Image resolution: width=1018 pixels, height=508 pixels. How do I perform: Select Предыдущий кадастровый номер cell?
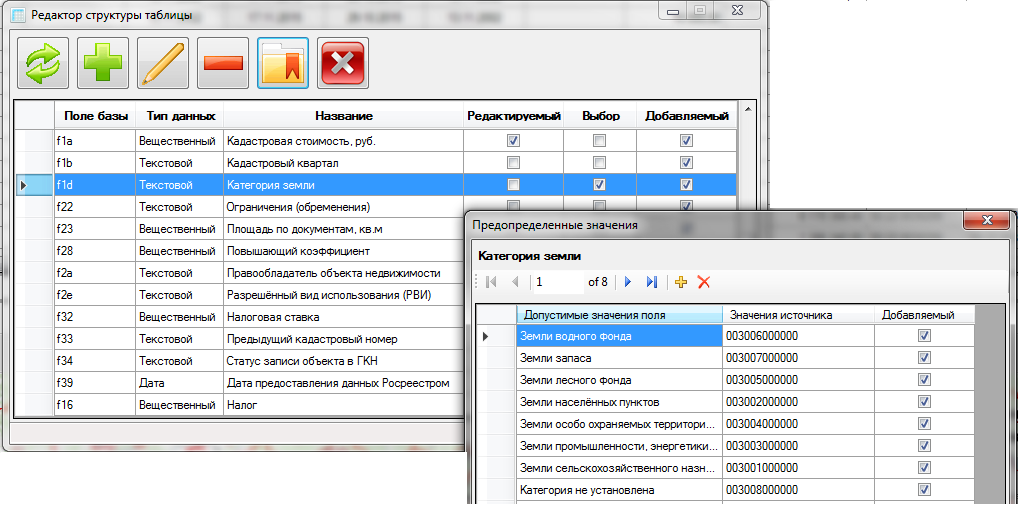click(x=343, y=340)
